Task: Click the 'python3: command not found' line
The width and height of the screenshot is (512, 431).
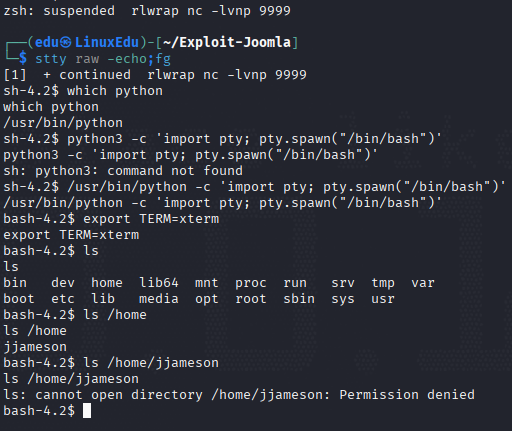Action: tap(123, 171)
